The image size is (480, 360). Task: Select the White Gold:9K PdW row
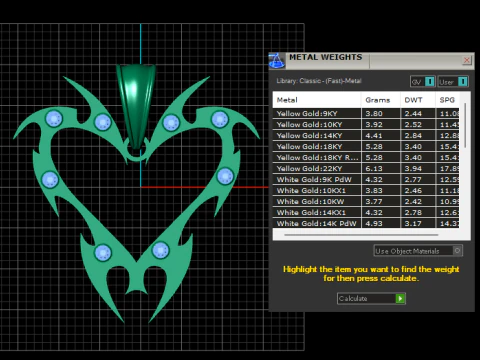(x=366, y=179)
